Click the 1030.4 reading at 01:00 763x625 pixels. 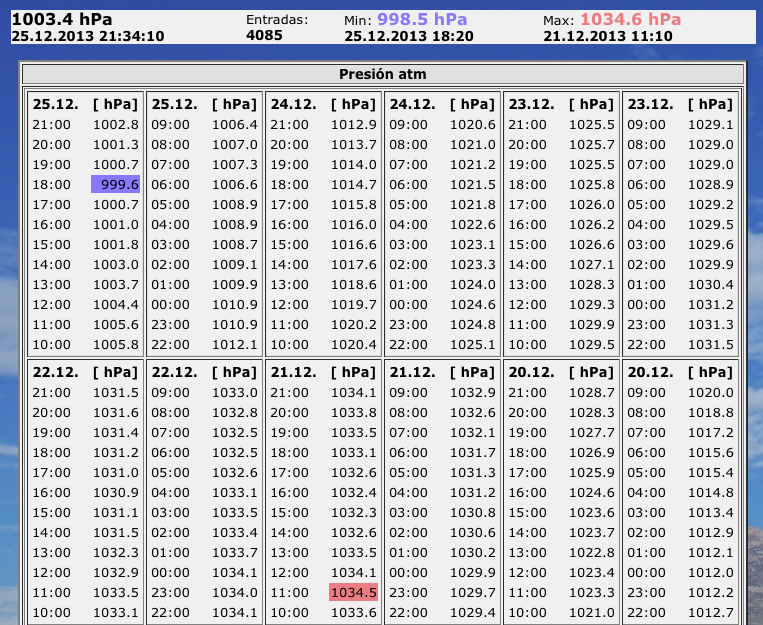710,284
